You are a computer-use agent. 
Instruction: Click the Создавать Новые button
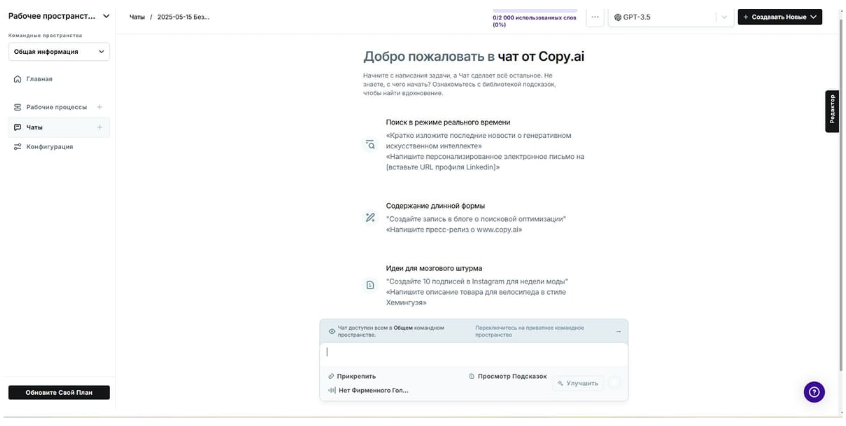[x=780, y=17]
